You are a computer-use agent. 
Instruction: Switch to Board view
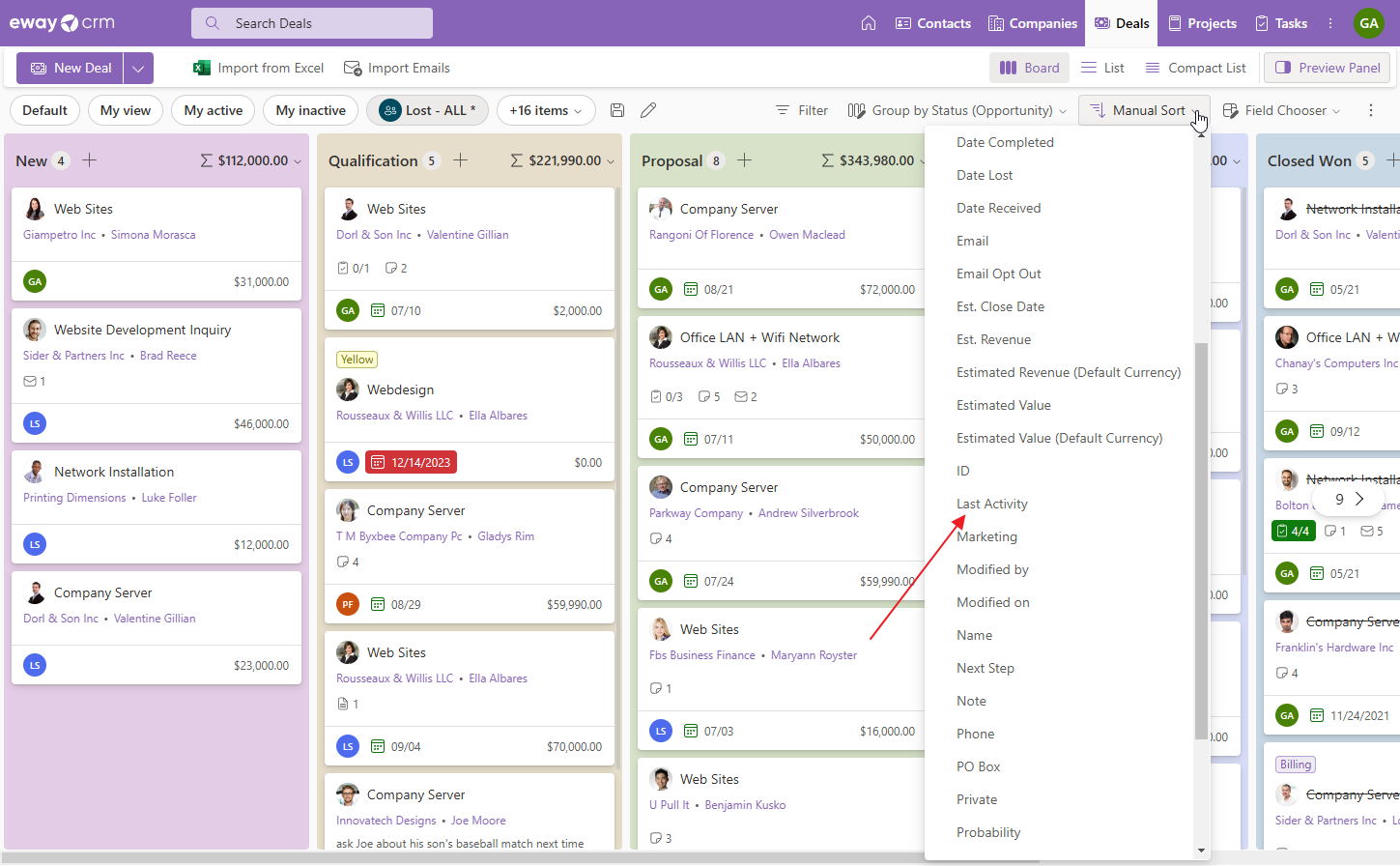pos(1029,68)
